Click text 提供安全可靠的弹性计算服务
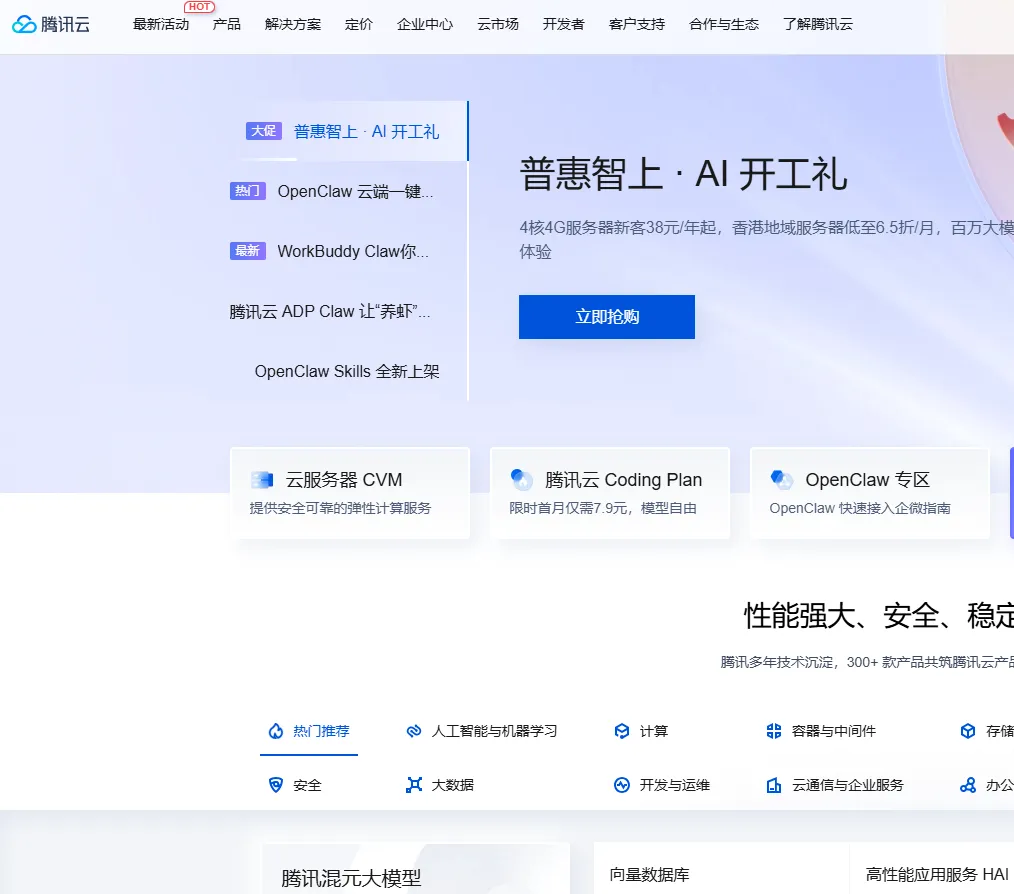Screen dimensions: 1014x894 click(340, 508)
